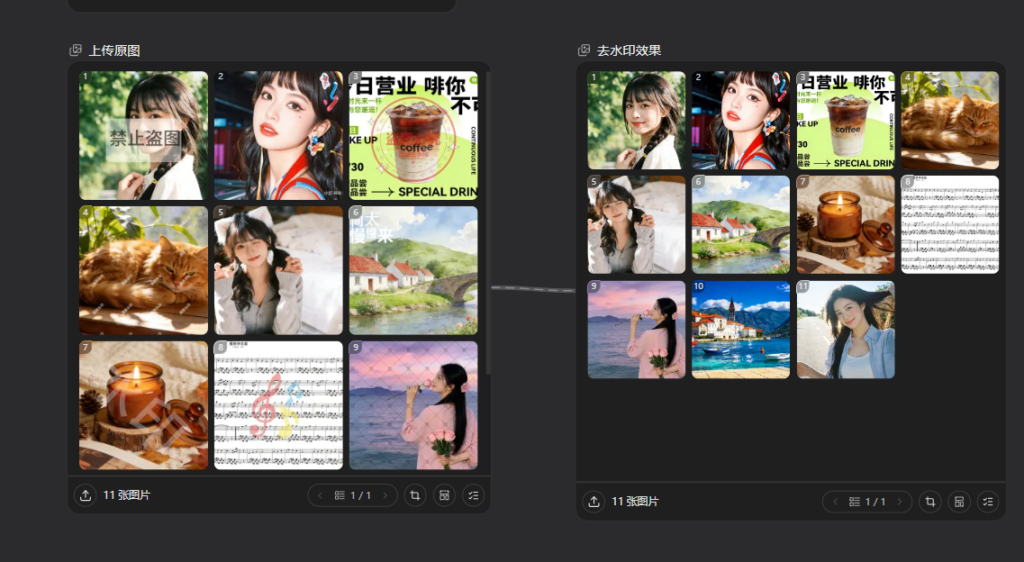The image size is (1024, 562).
Task: Go to previous page in 去水印效果 panel
Action: tap(835, 502)
